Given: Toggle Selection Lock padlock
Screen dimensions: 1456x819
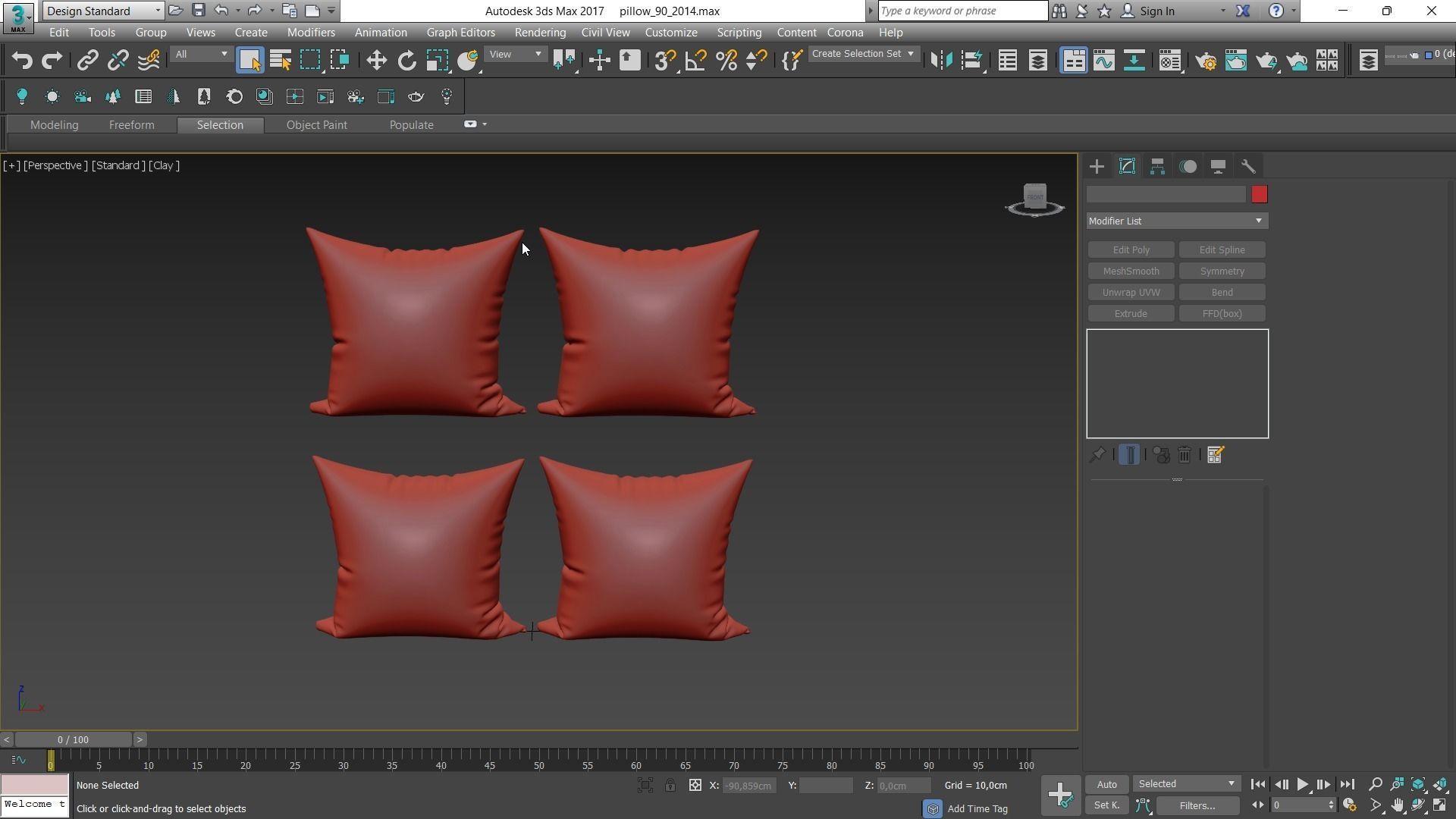Looking at the screenshot, I should (670, 786).
